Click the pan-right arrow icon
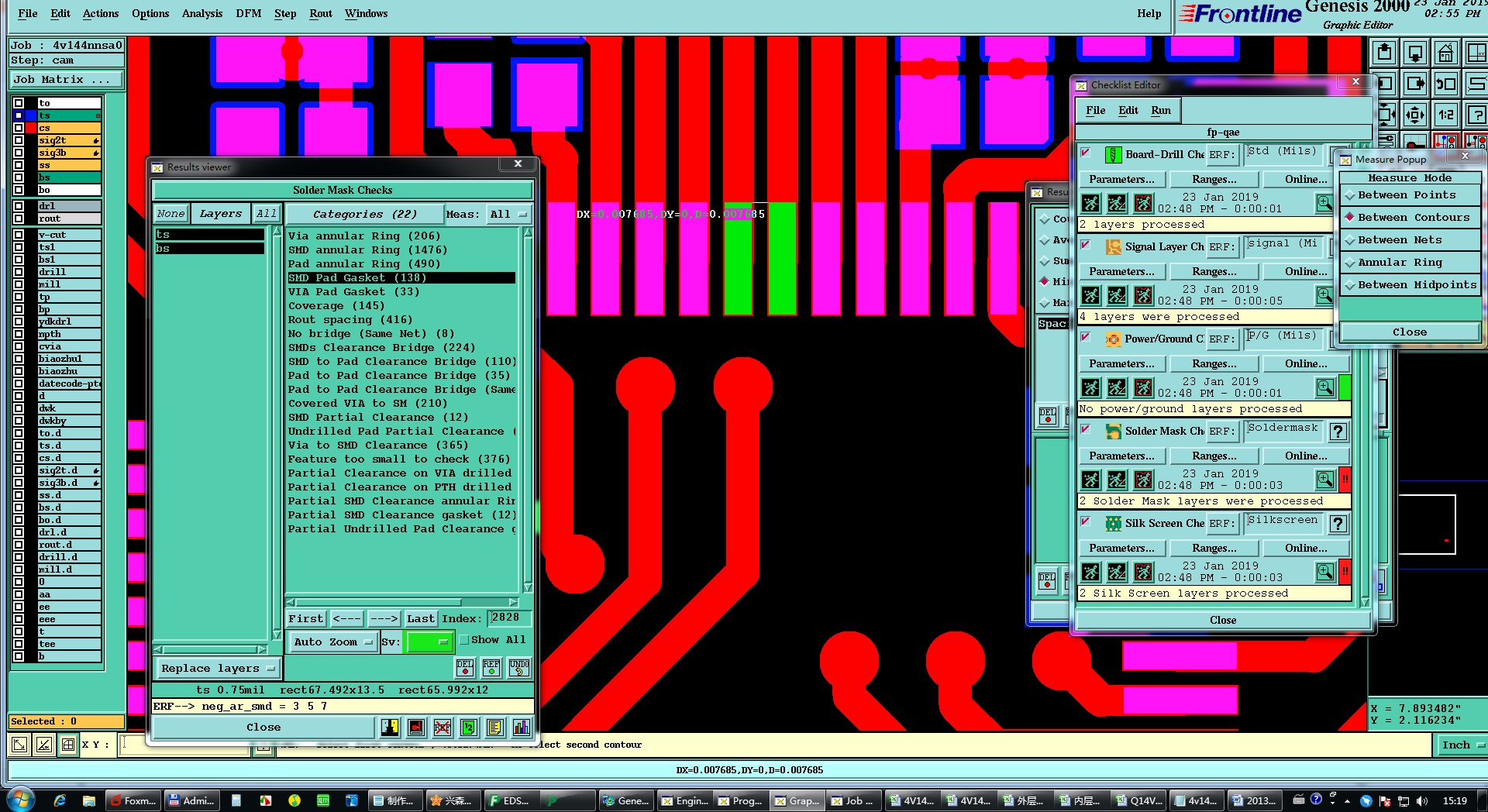1488x812 pixels. click(x=1415, y=84)
